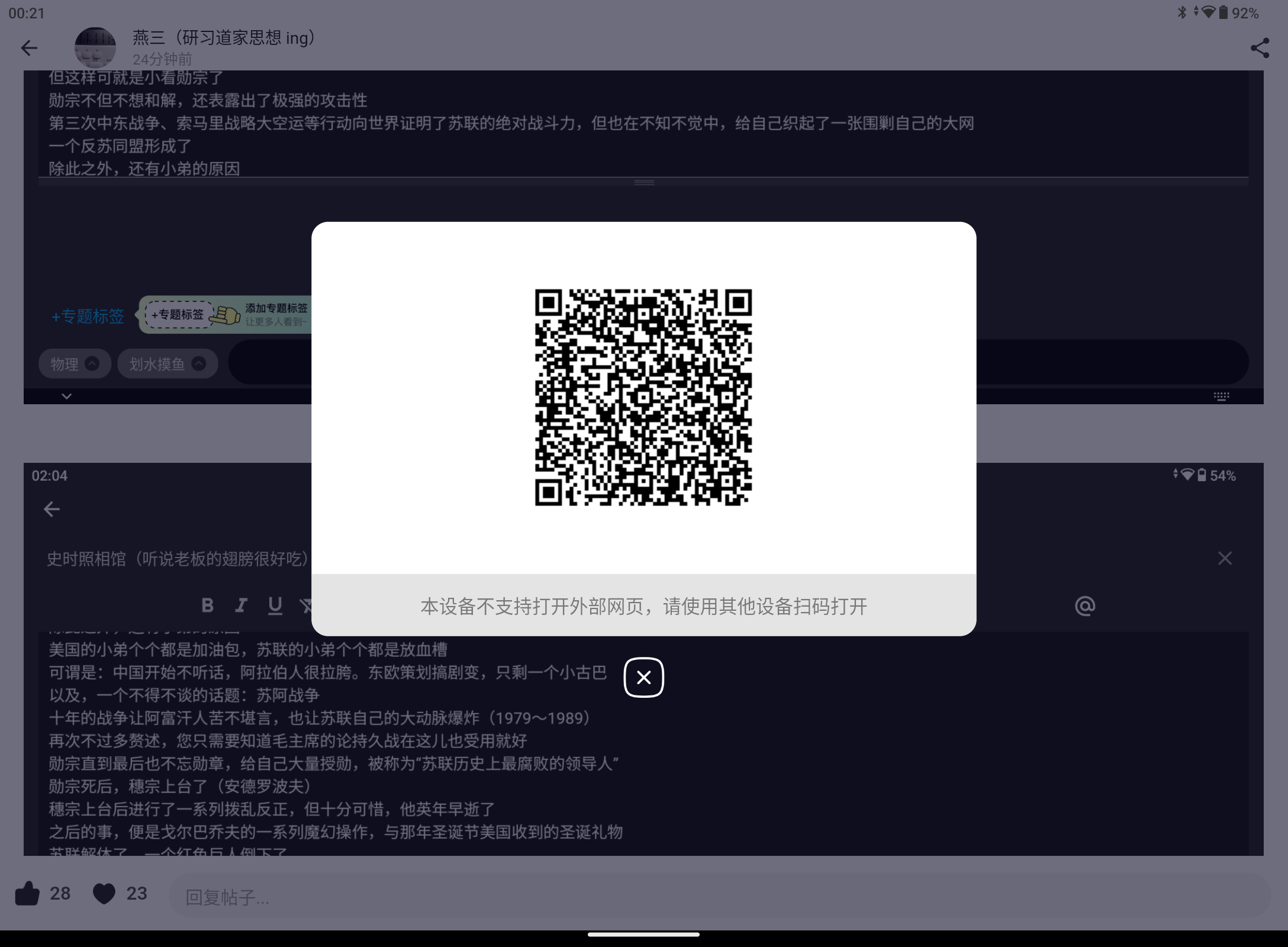1288x947 pixels.
Task: Clear title with the X icon
Action: (1225, 558)
